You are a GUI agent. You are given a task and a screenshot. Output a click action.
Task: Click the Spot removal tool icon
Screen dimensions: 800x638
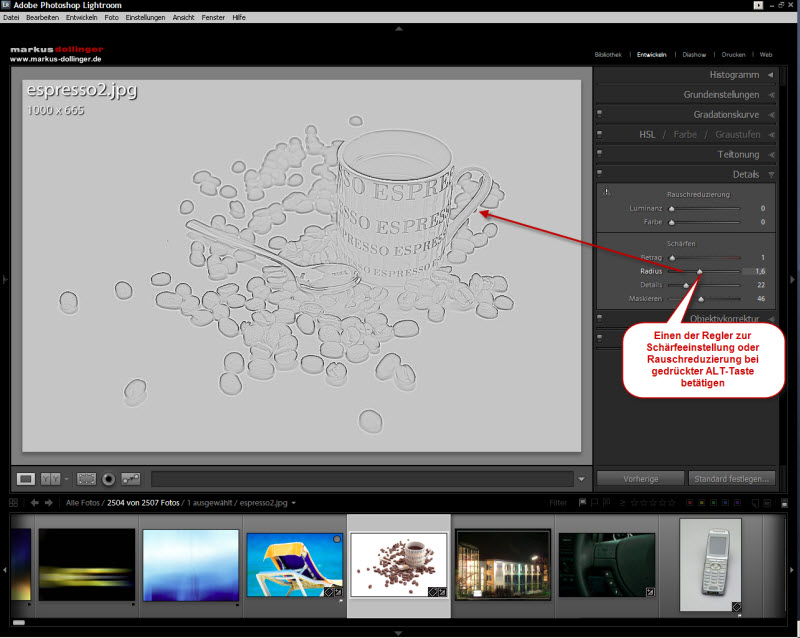point(131,479)
